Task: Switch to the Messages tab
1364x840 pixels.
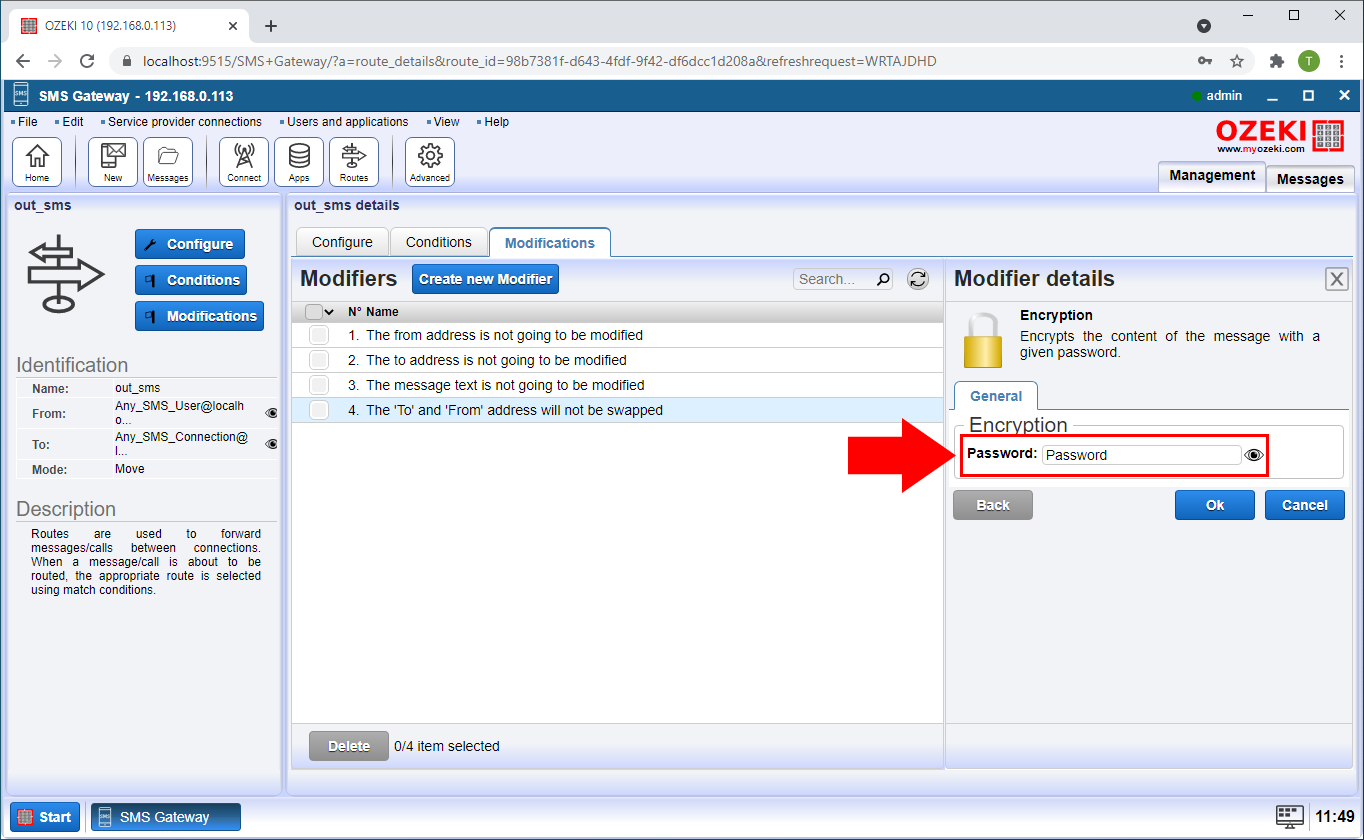Action: 1310,179
